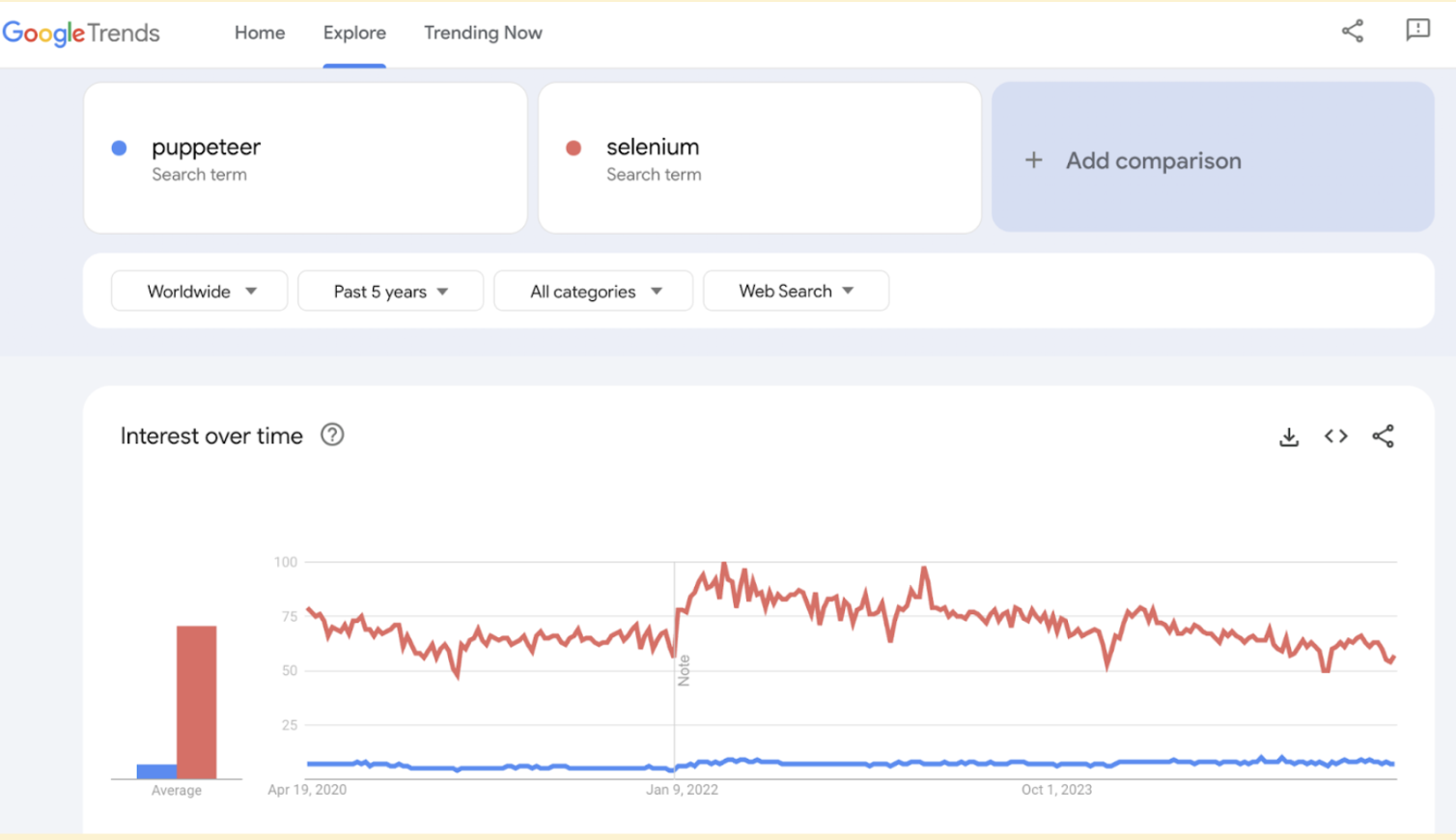
Task: Switch to the Explore tab
Action: (x=354, y=33)
